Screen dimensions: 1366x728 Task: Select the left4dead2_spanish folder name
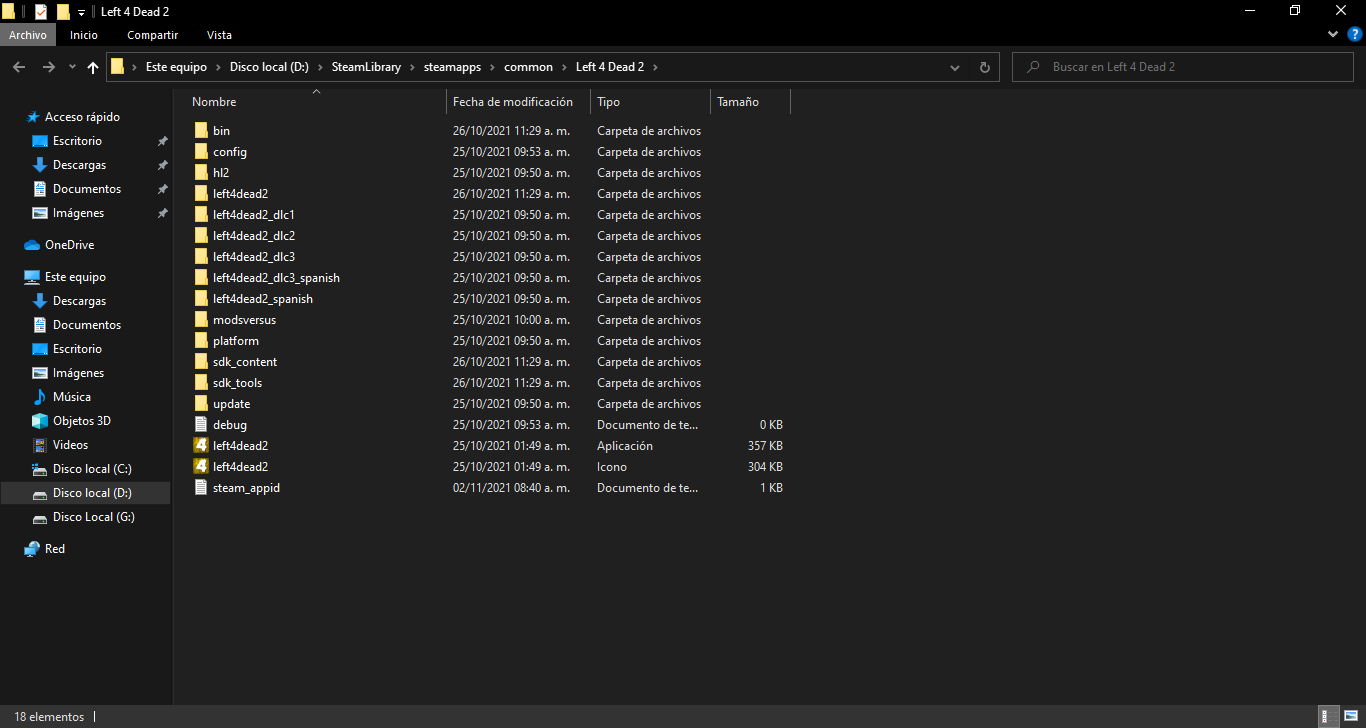[263, 299]
